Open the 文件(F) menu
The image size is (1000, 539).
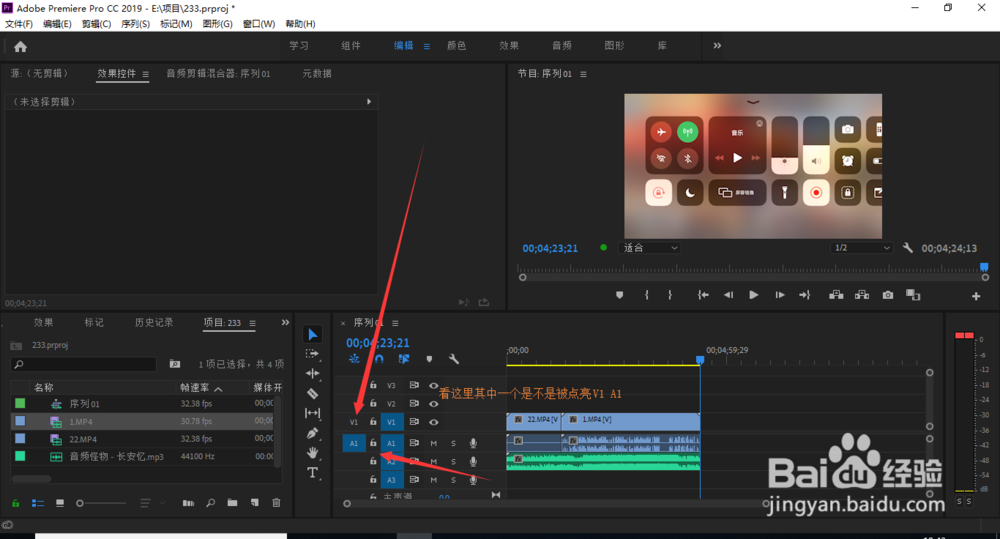point(18,24)
